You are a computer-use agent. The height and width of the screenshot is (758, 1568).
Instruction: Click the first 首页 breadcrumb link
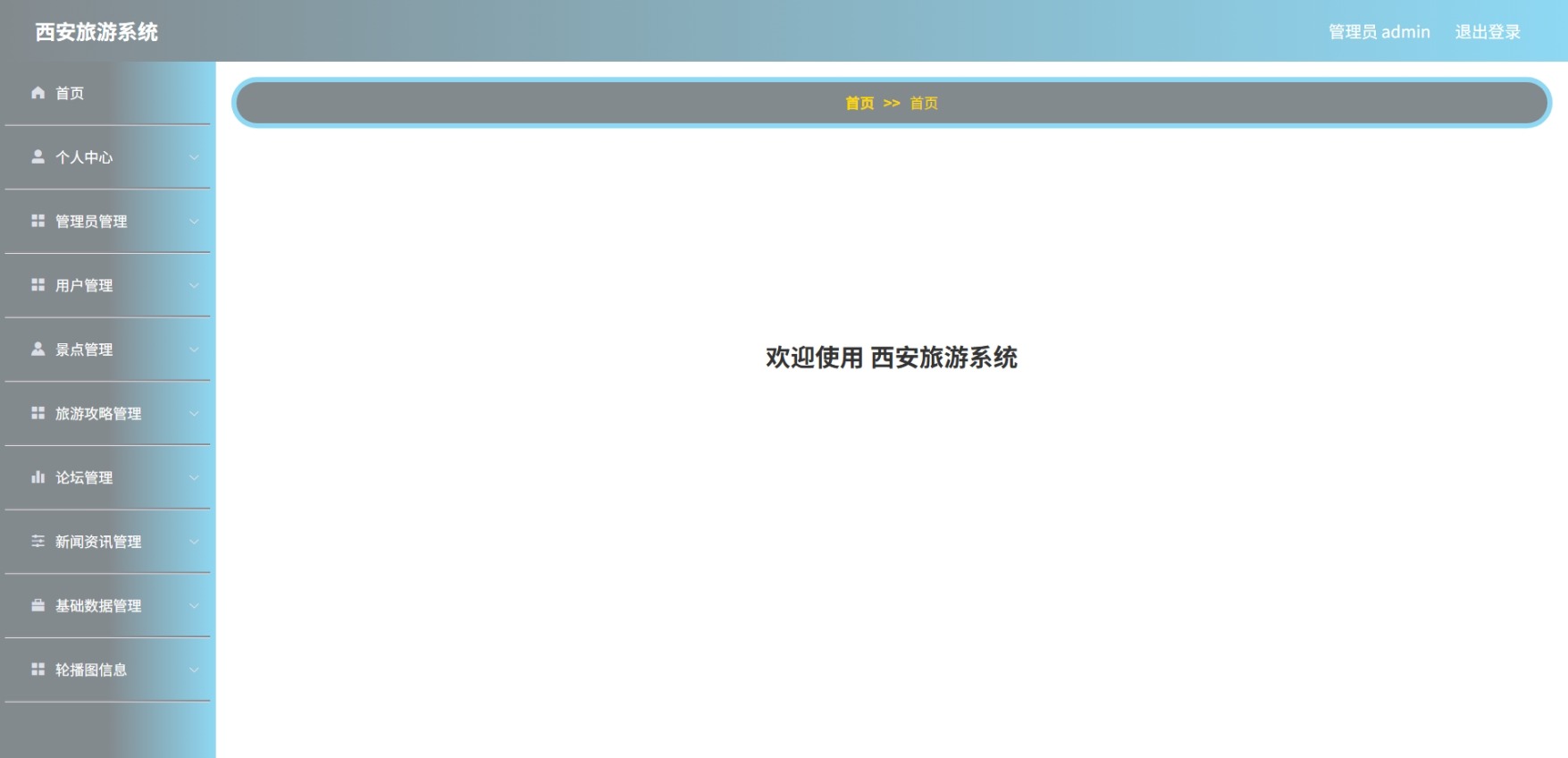coord(859,103)
